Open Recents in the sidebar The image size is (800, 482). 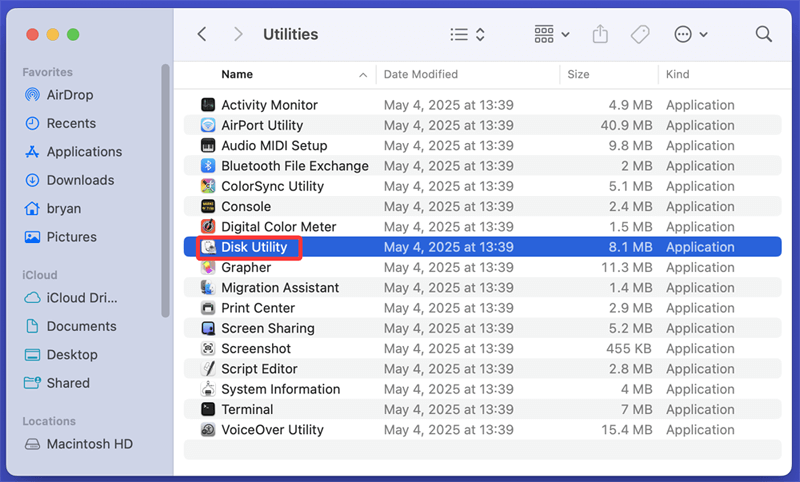click(x=60, y=123)
